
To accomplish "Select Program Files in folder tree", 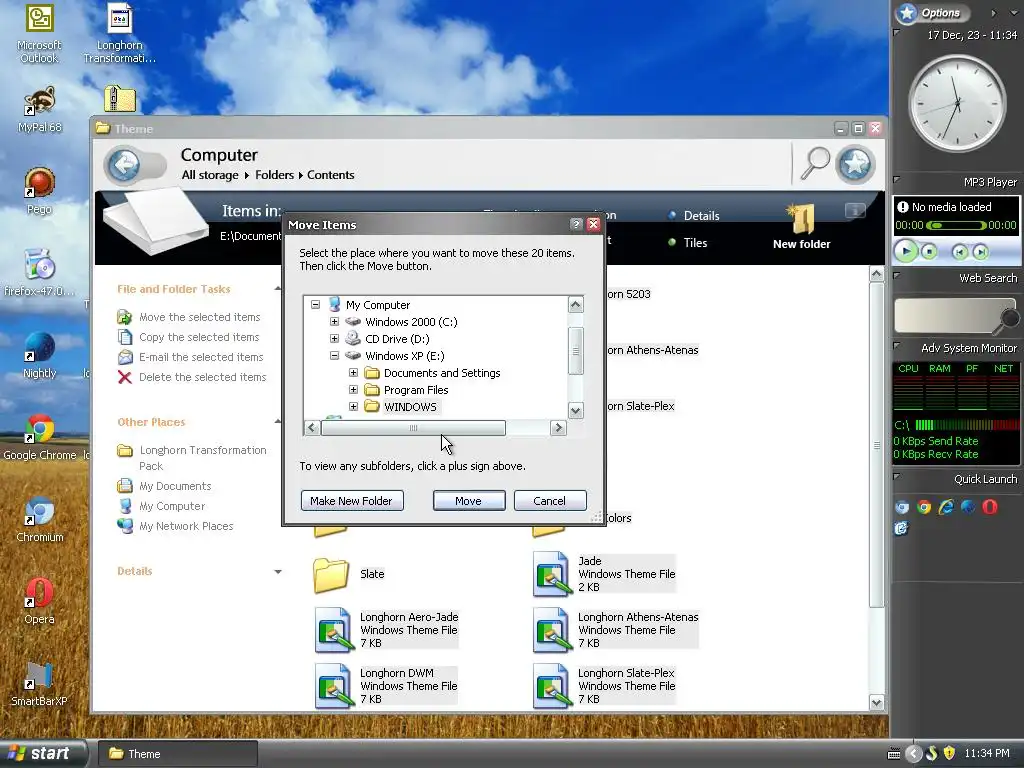I will 416,390.
